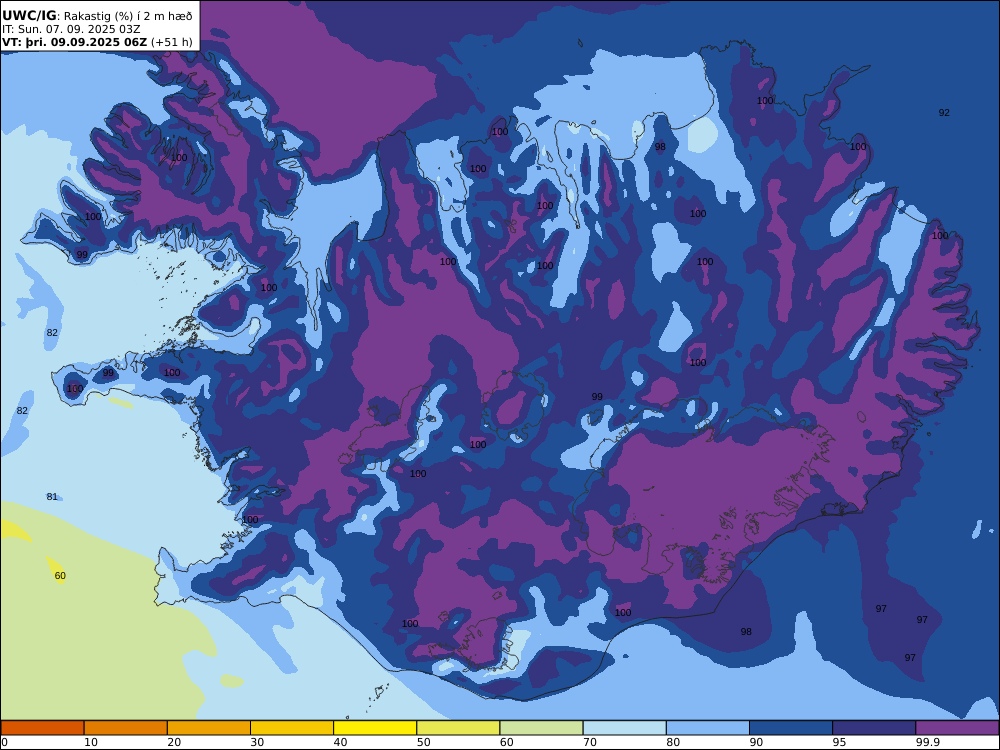Click the valid time "VT: þri. 09.09.2025 06Z (+51 h)"
This screenshot has height=750, width=1000.
pos(97,43)
